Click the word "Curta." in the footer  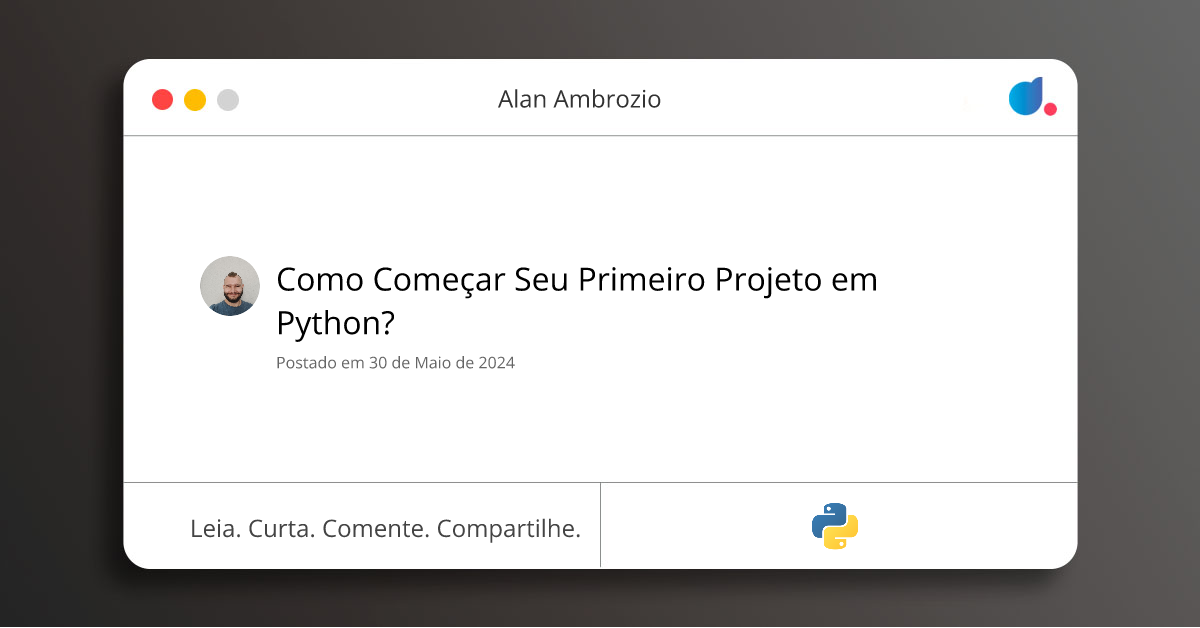point(281,529)
